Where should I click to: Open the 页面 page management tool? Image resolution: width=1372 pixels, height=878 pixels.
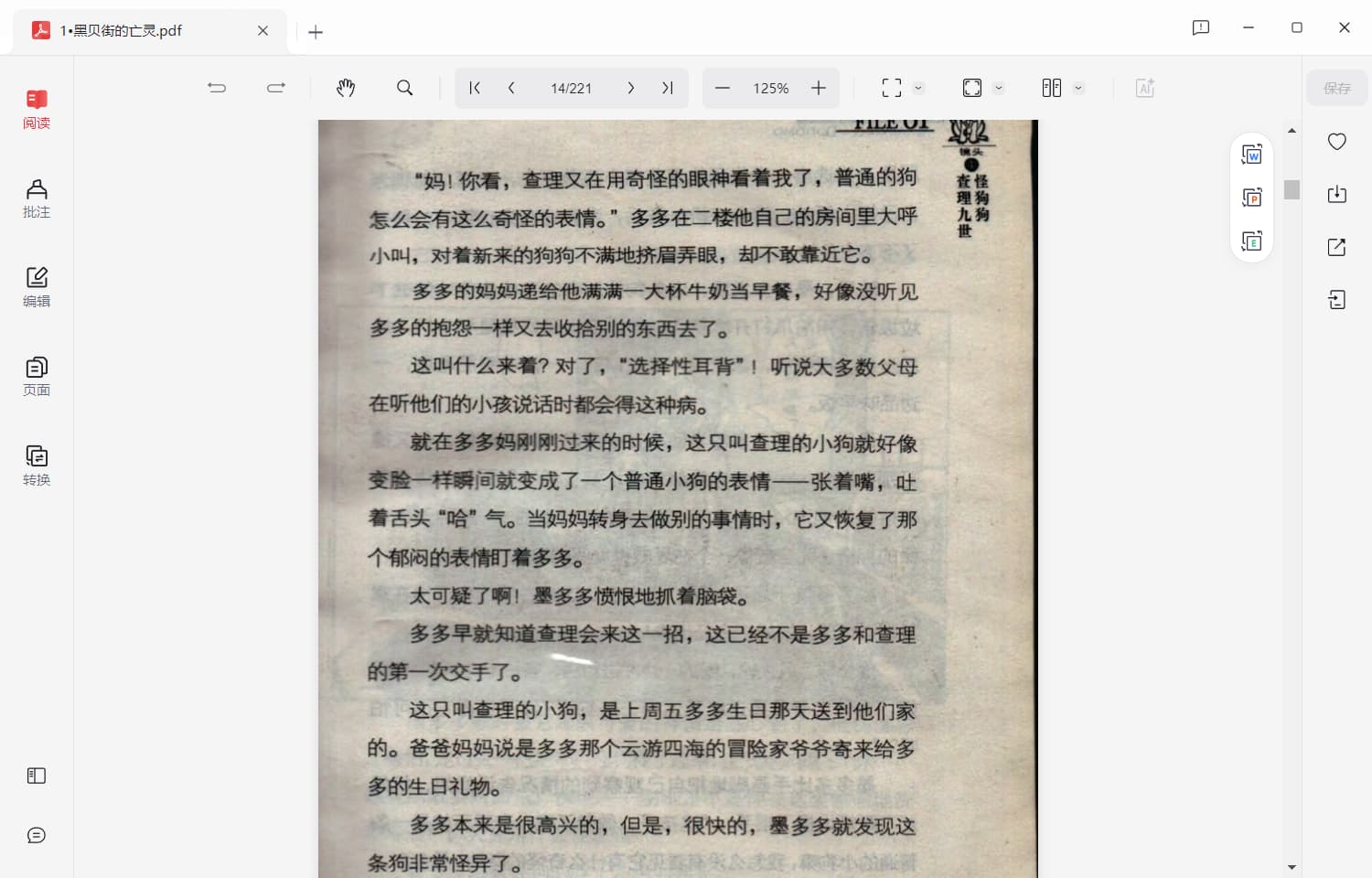click(37, 377)
